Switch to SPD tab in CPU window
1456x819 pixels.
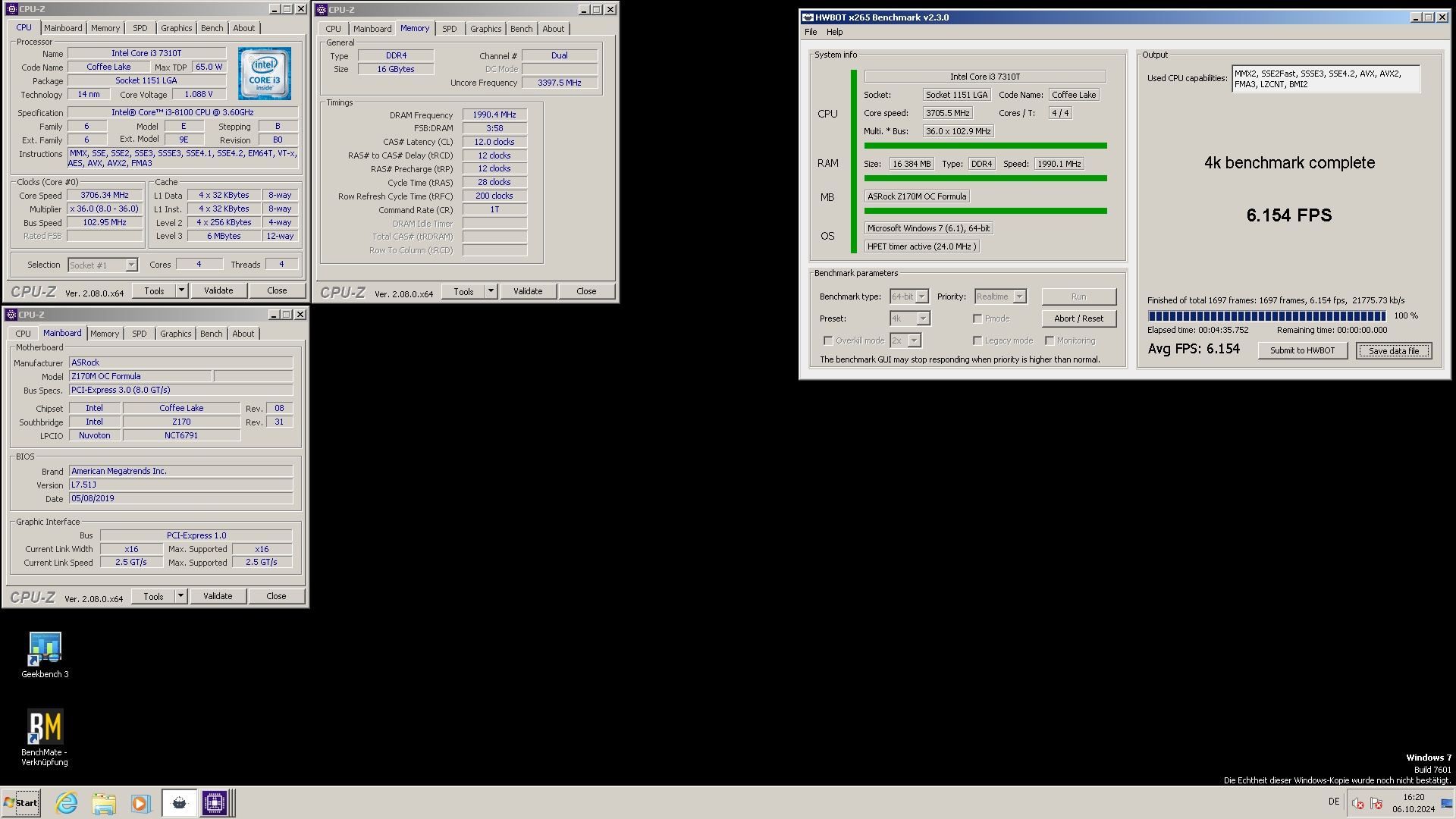[140, 28]
